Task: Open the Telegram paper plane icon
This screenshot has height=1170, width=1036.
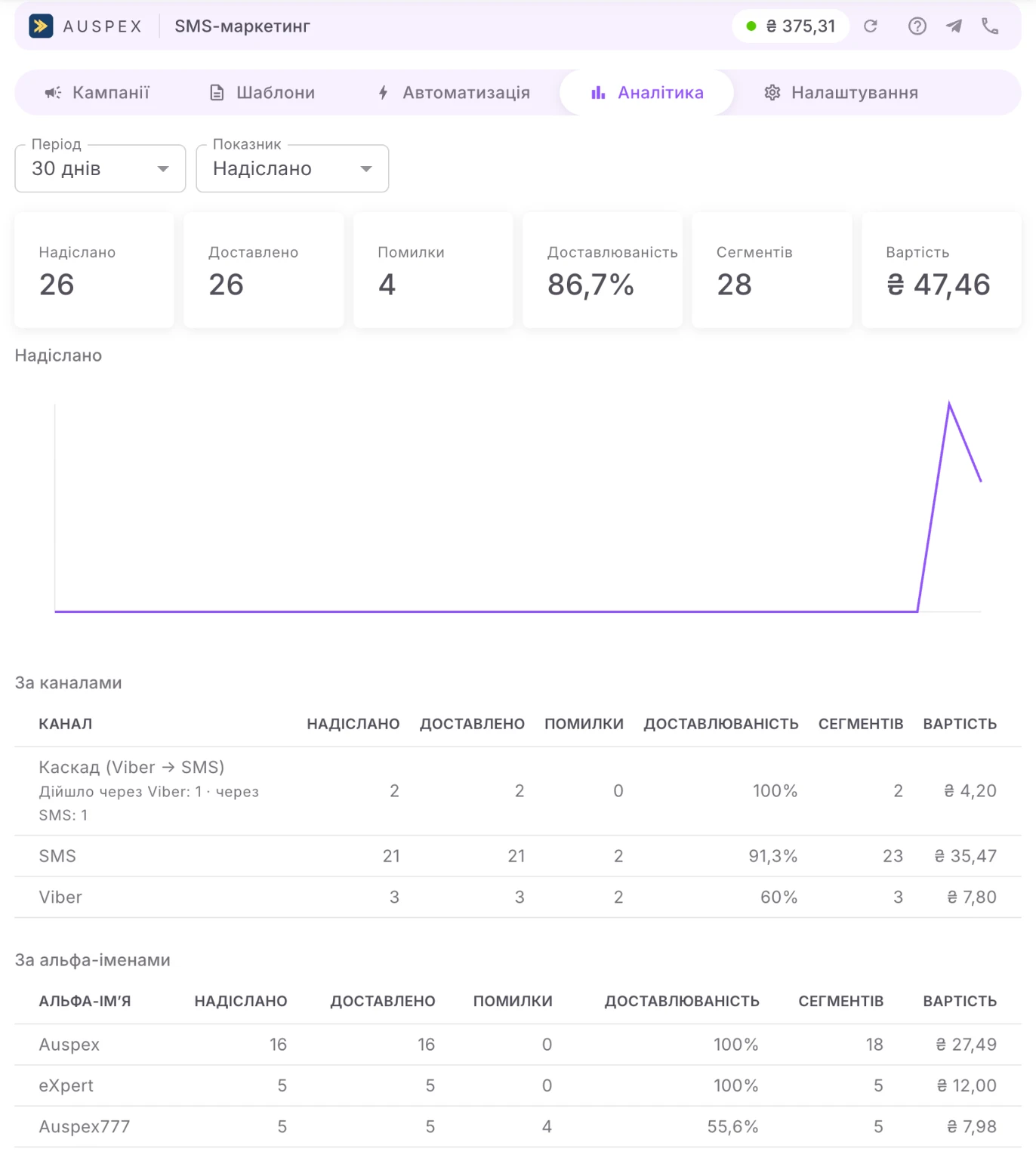Action: tap(954, 26)
